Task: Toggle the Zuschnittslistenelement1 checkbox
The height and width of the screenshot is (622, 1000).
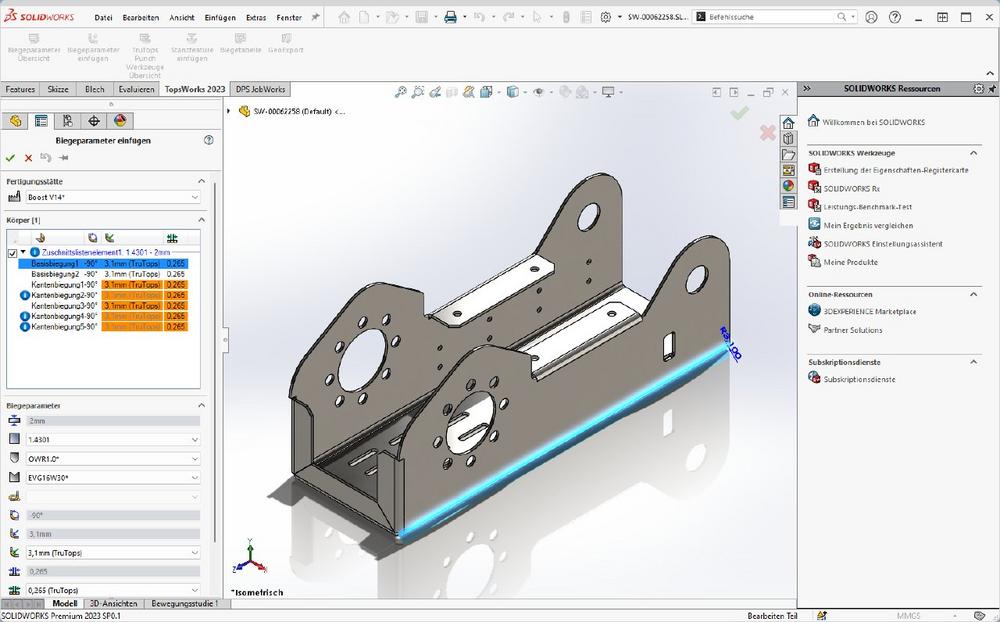Action: click(x=12, y=253)
